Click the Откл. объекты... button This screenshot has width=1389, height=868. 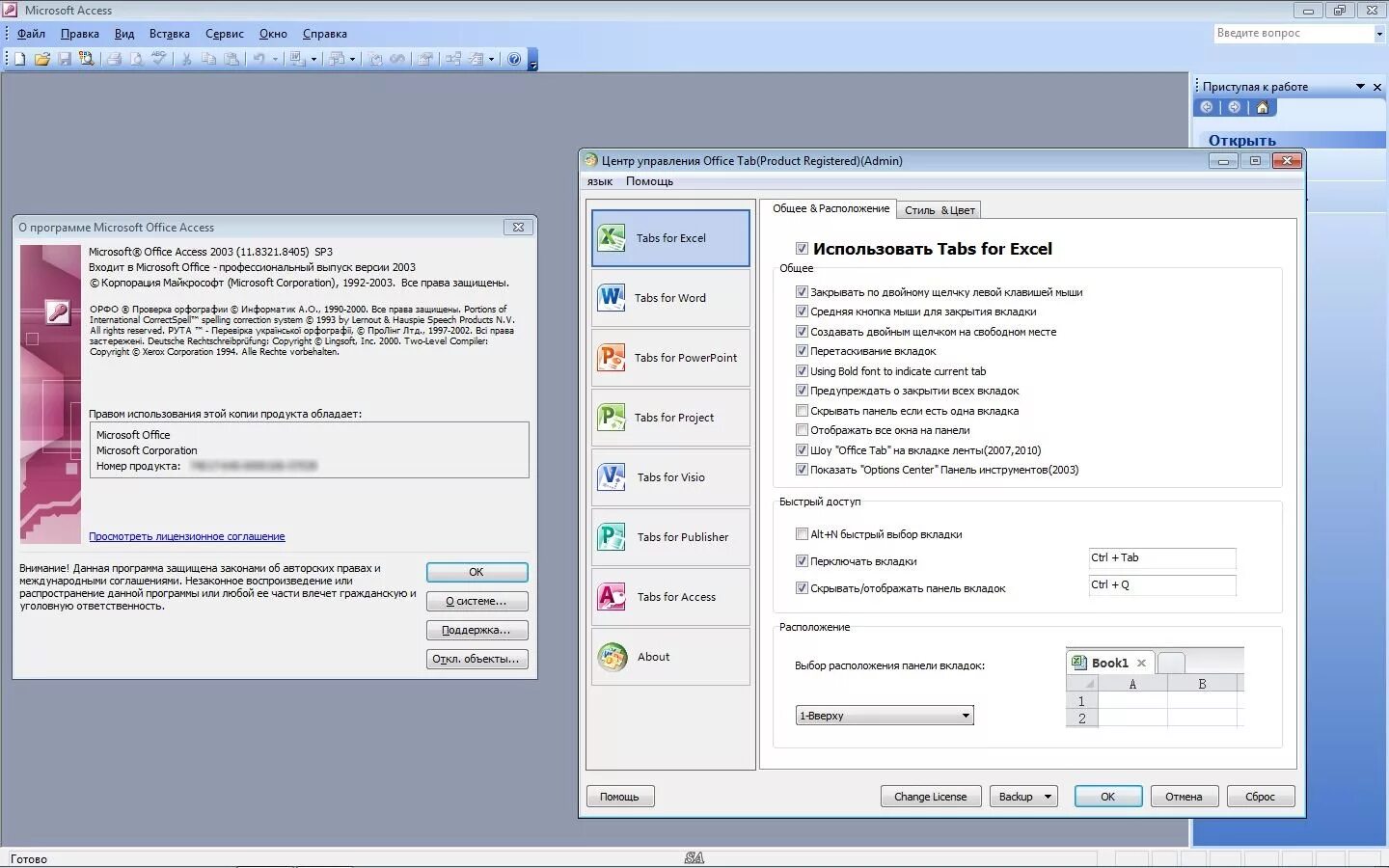coord(477,659)
